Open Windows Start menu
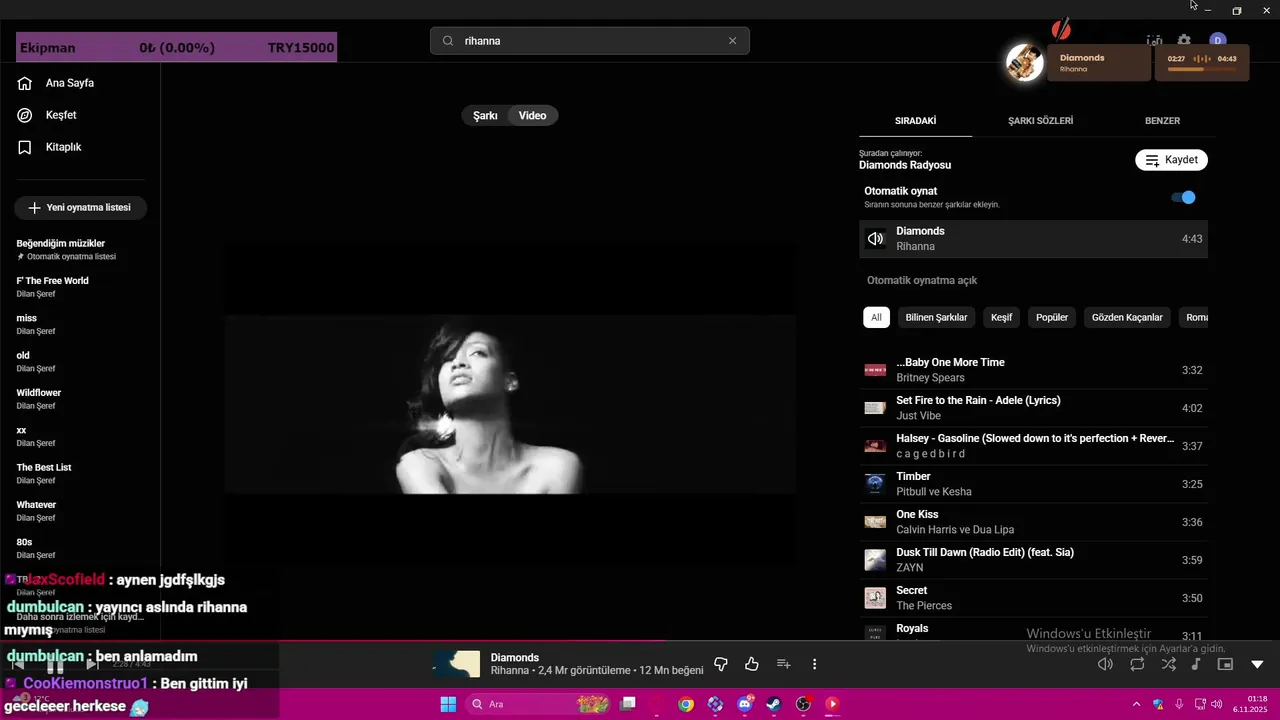The image size is (1280, 720). coord(448,704)
